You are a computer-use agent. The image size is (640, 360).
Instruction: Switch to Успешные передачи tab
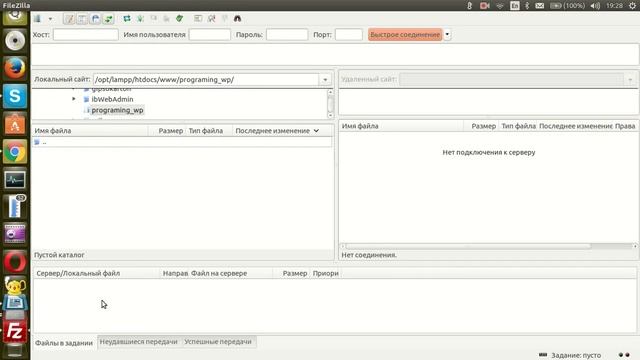click(218, 342)
